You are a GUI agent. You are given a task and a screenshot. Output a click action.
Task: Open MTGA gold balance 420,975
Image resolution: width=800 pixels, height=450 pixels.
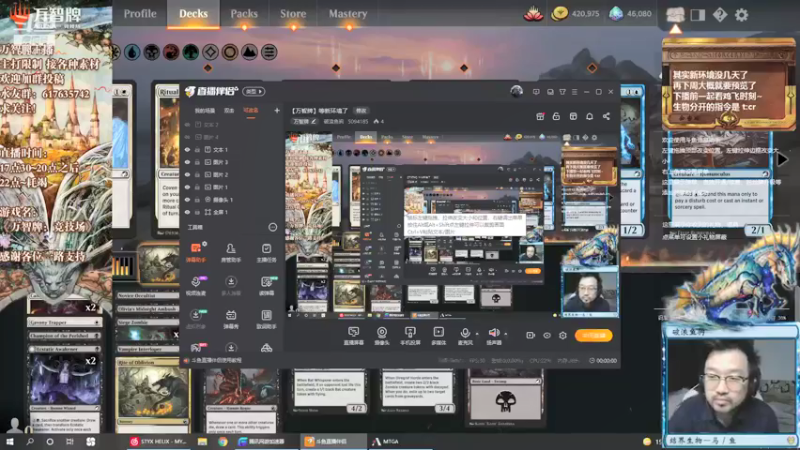click(576, 14)
